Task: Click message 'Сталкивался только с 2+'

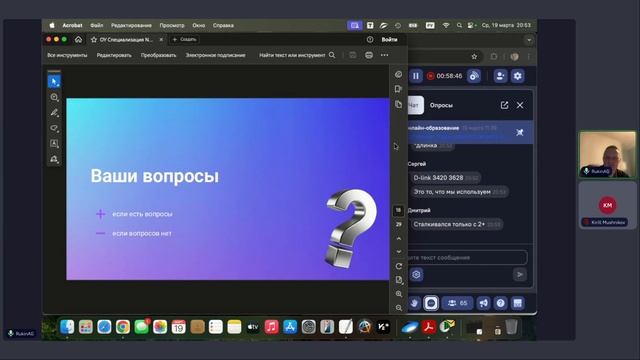Action: pos(457,224)
